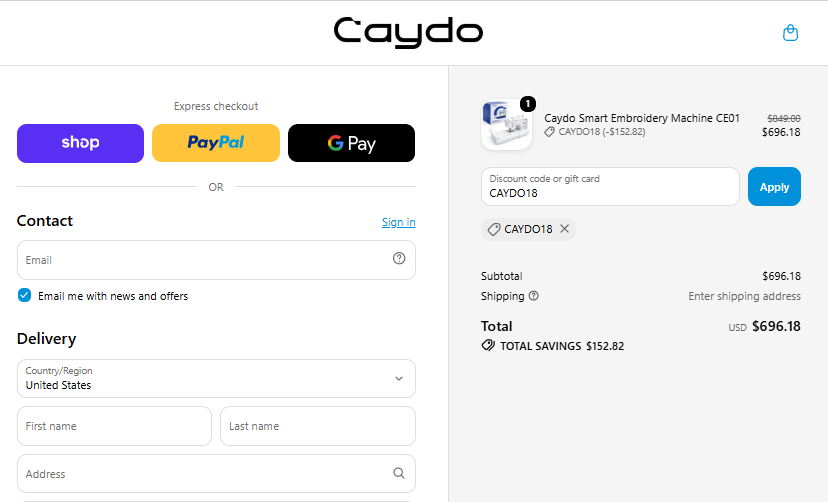The image size is (828, 502).
Task: Click the product title Caydo Smart Embroidery Machine CE01
Action: 642,118
